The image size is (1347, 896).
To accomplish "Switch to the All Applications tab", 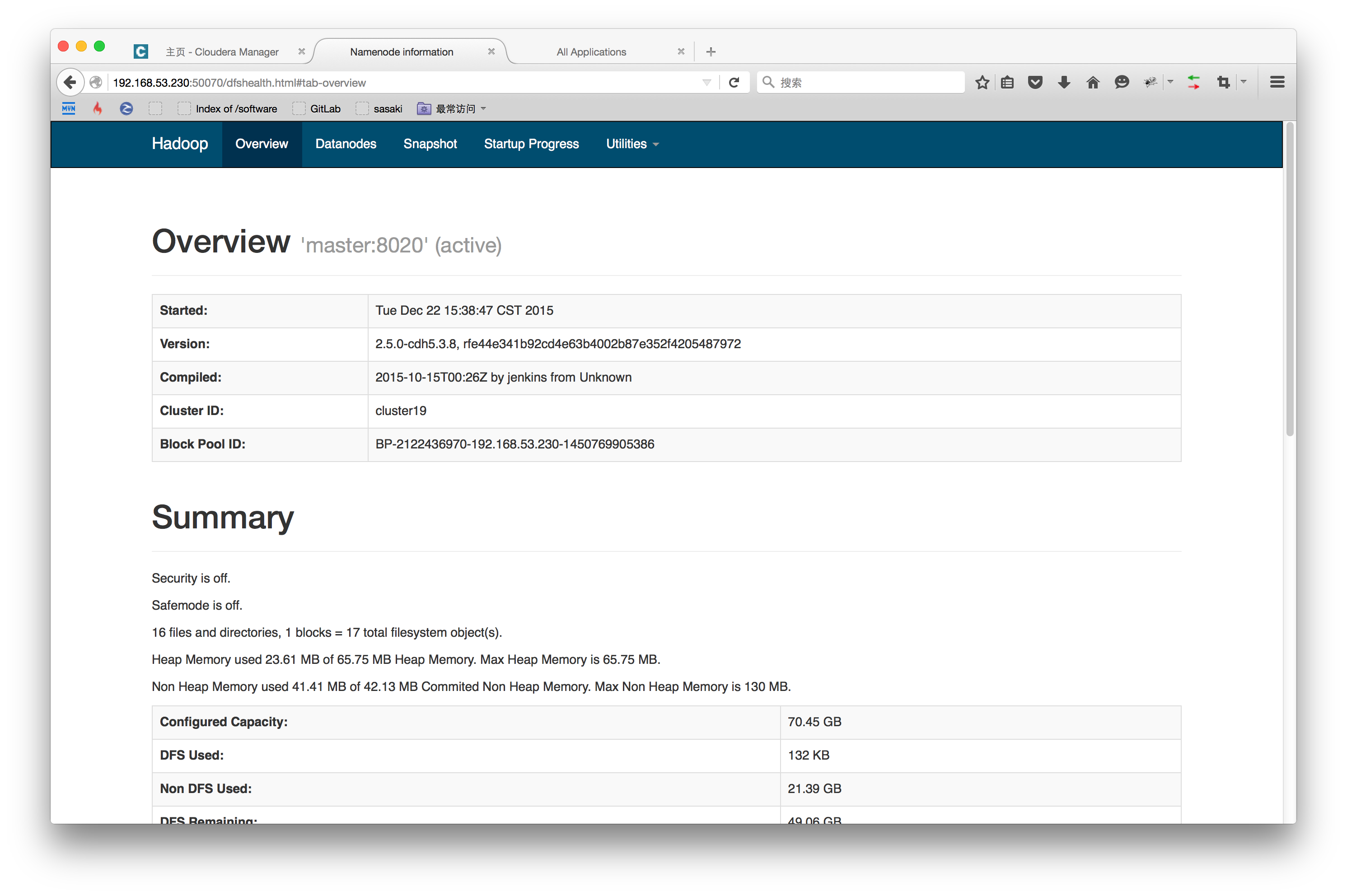I will pos(591,52).
